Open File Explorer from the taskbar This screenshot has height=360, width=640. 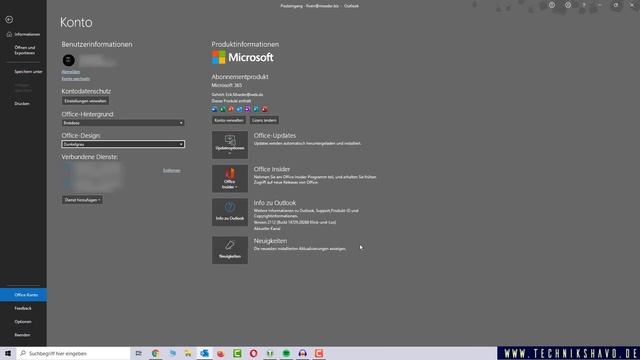188,353
